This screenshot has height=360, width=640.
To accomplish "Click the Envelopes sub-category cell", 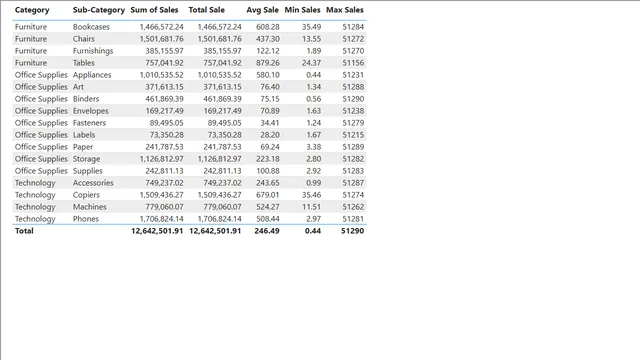I will click(91, 111).
